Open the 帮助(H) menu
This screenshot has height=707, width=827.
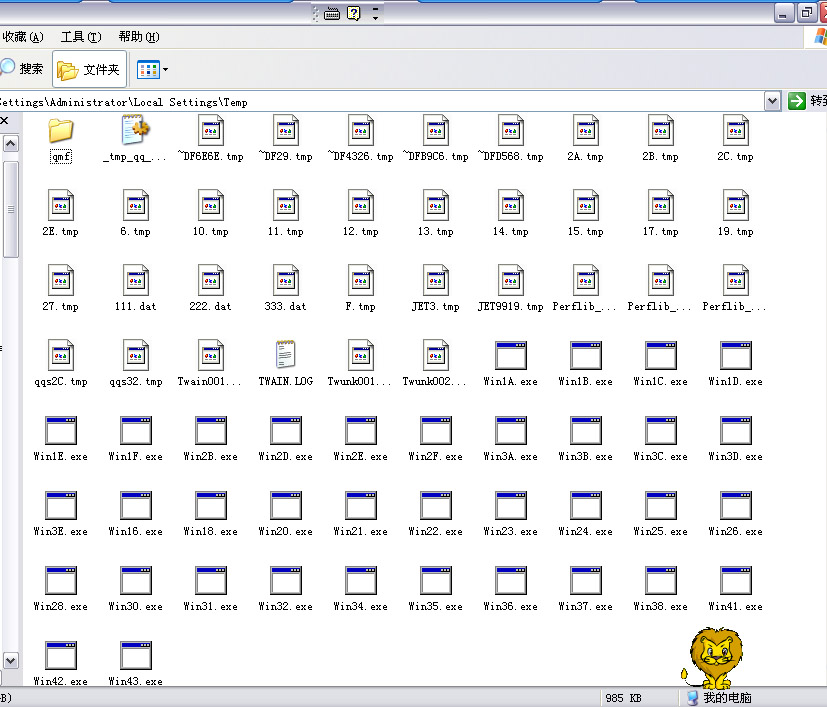(x=139, y=37)
